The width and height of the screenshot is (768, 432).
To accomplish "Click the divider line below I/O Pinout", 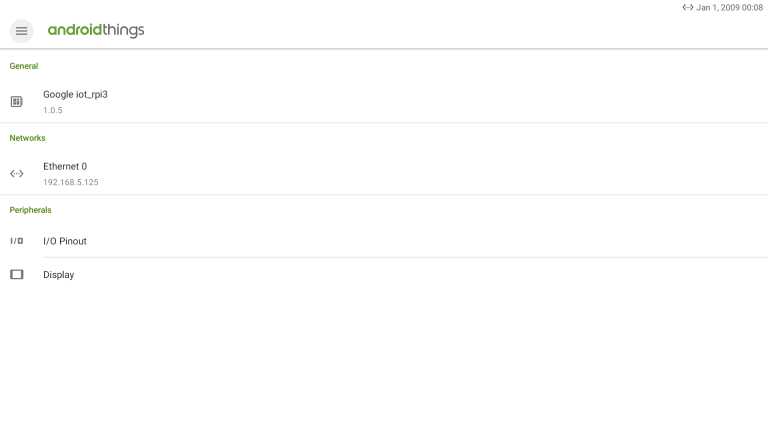I will tap(406, 257).
